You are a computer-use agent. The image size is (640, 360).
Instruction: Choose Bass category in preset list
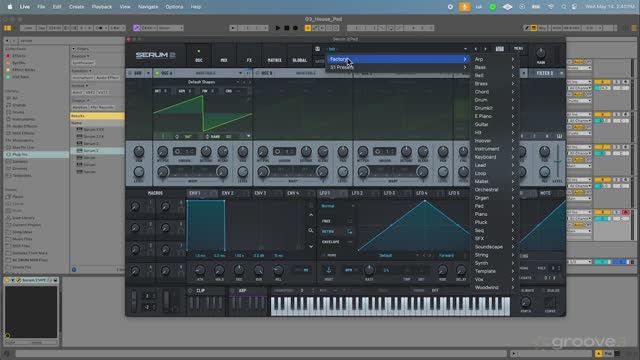493,67
